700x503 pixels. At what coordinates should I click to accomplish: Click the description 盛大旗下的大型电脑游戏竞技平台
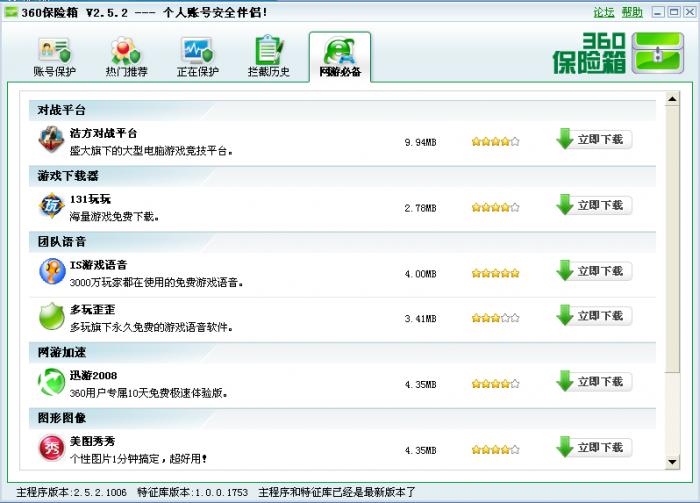point(151,151)
